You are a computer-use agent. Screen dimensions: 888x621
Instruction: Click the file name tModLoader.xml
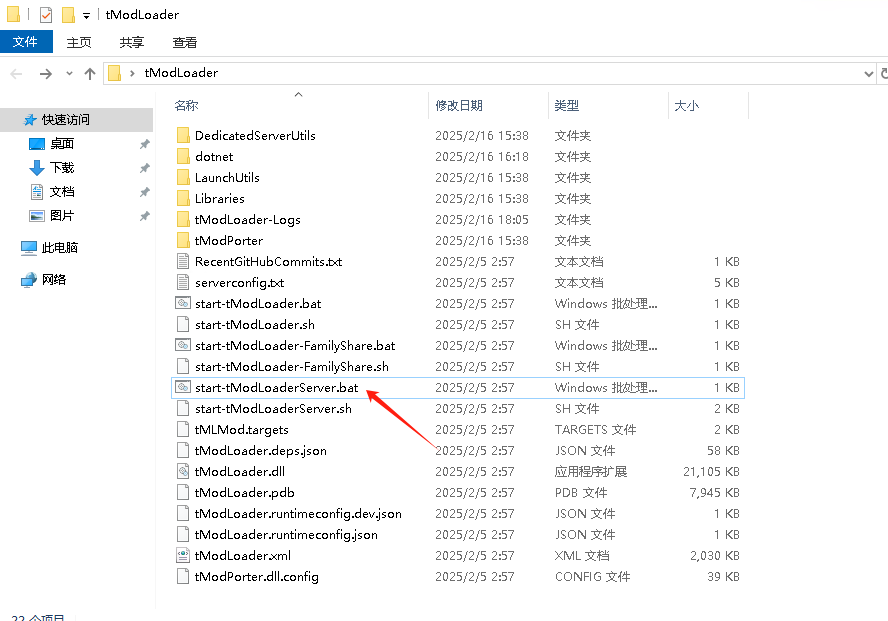[243, 555]
